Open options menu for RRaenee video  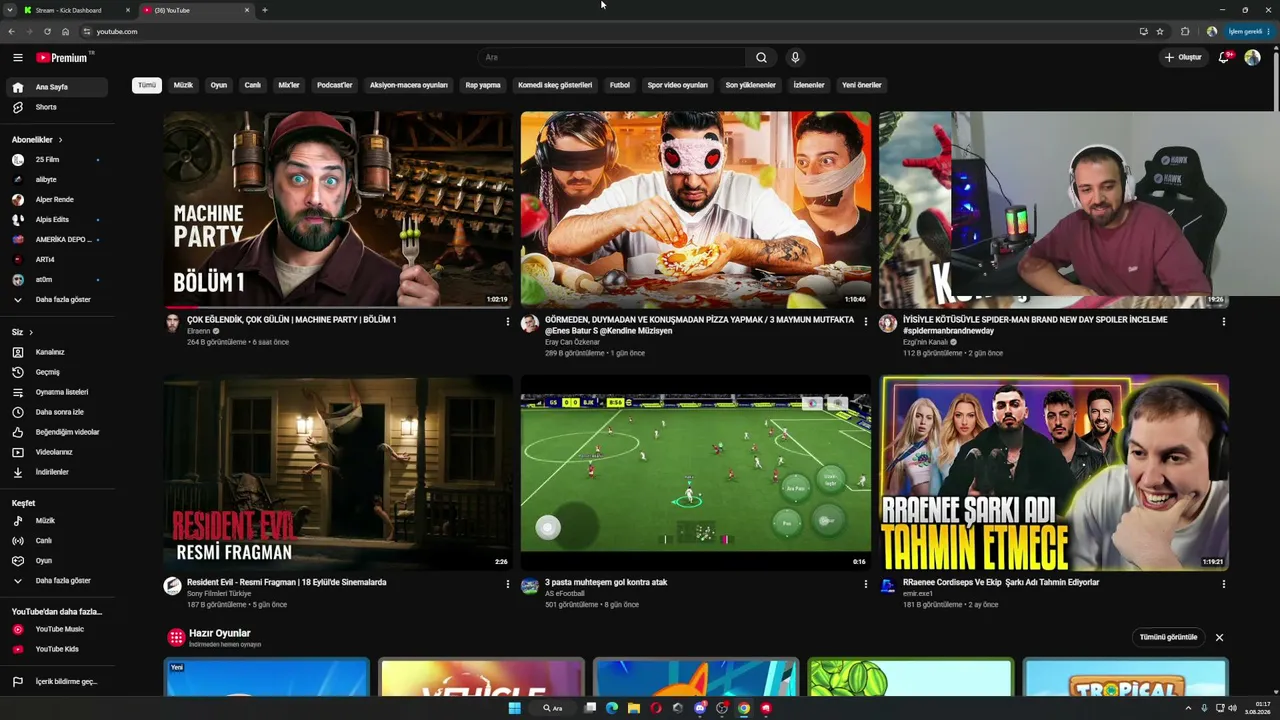(1223, 584)
